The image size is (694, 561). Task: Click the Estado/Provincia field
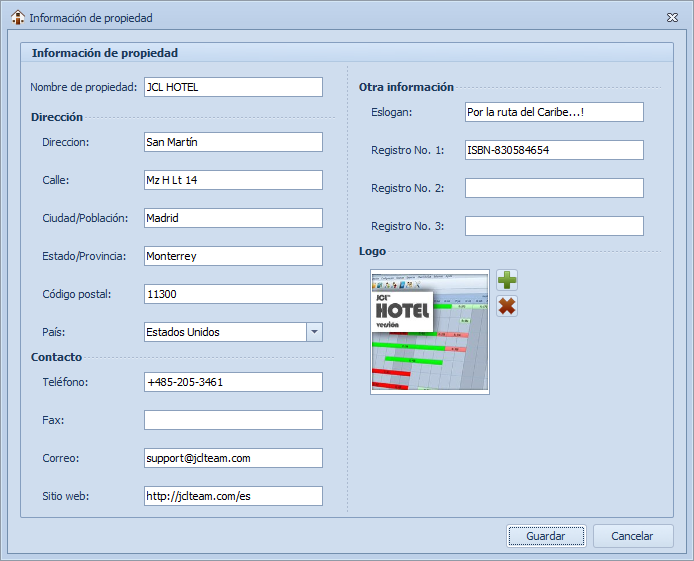[x=233, y=256]
